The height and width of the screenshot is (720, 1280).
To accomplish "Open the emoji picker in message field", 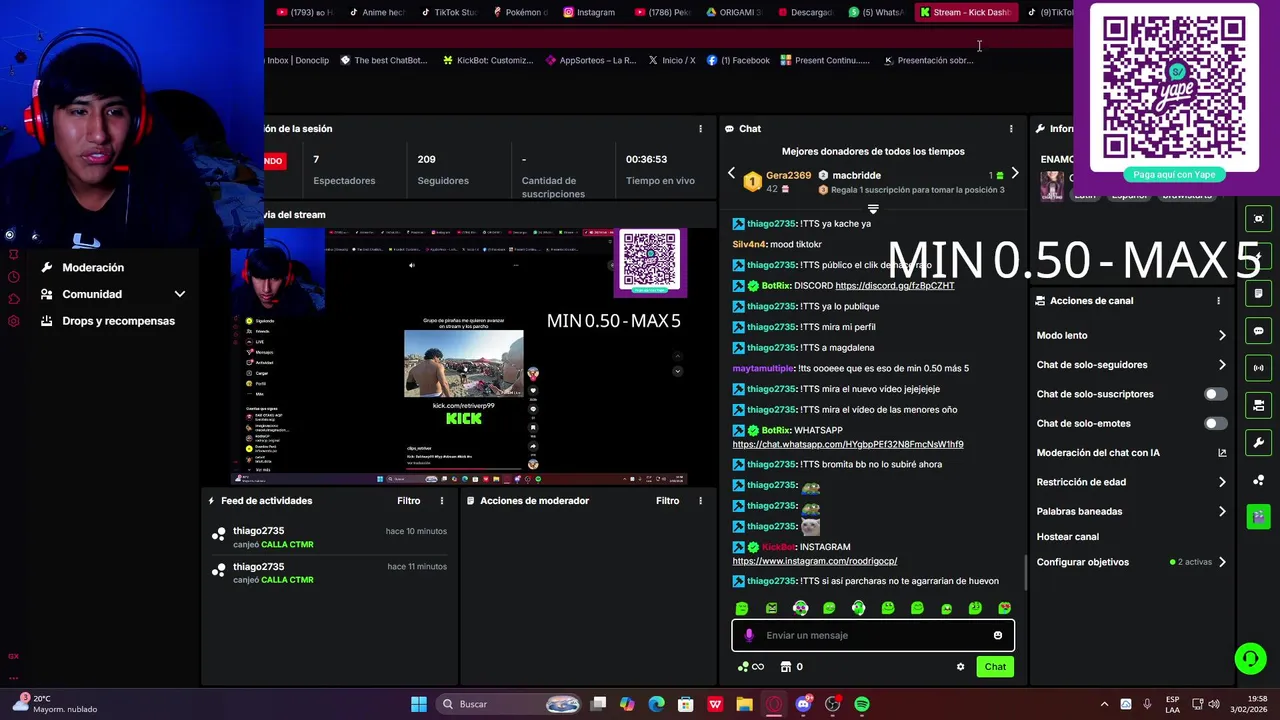I will [997, 635].
